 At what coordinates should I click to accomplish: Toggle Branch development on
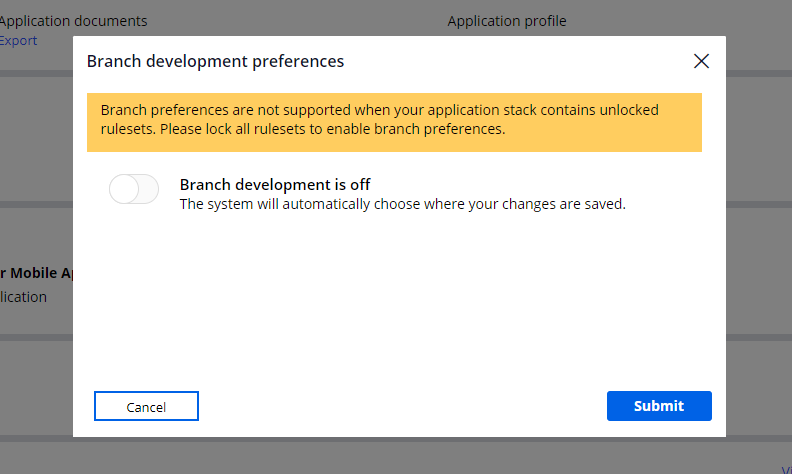point(134,189)
